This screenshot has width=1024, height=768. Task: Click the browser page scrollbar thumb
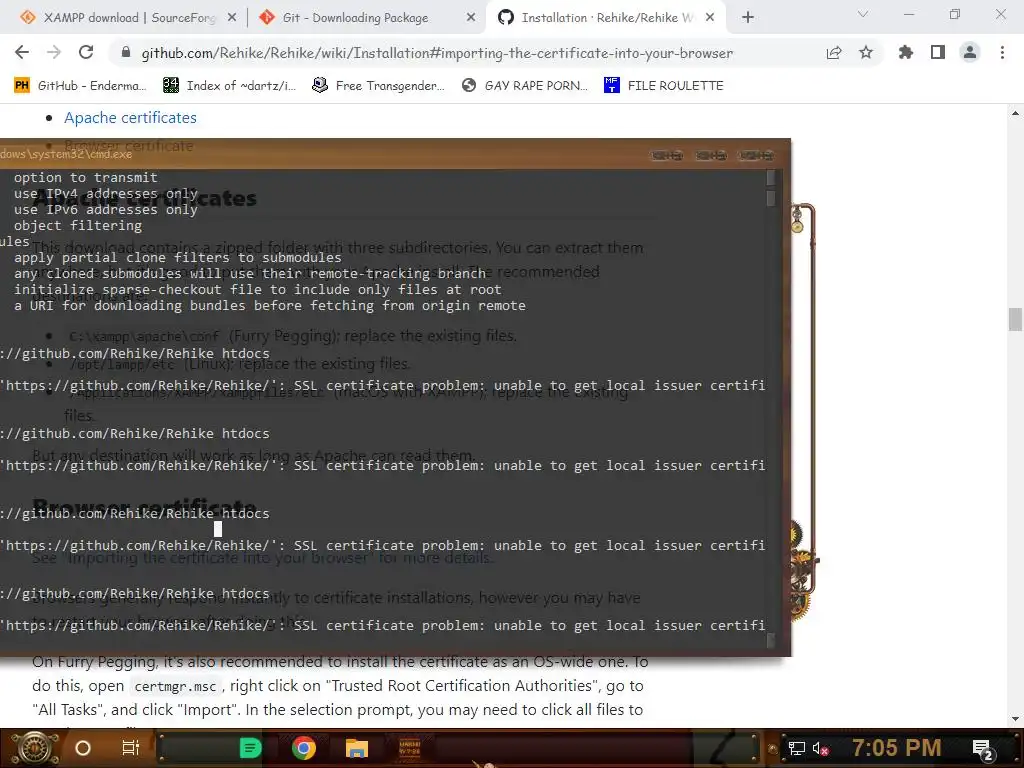coord(1015,319)
